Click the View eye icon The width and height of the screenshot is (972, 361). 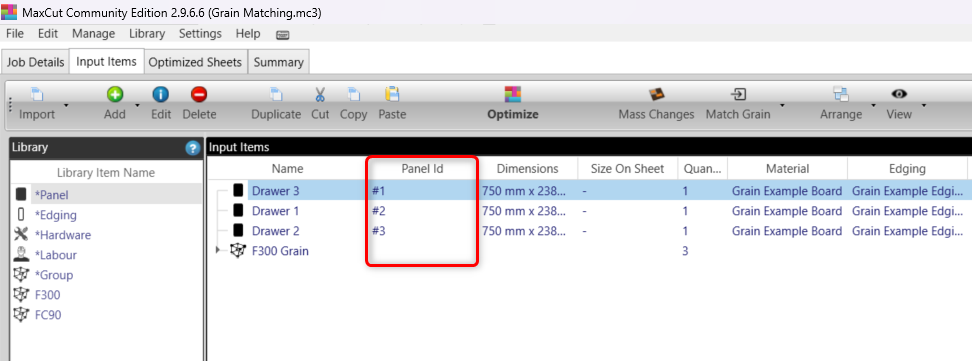pos(899,94)
